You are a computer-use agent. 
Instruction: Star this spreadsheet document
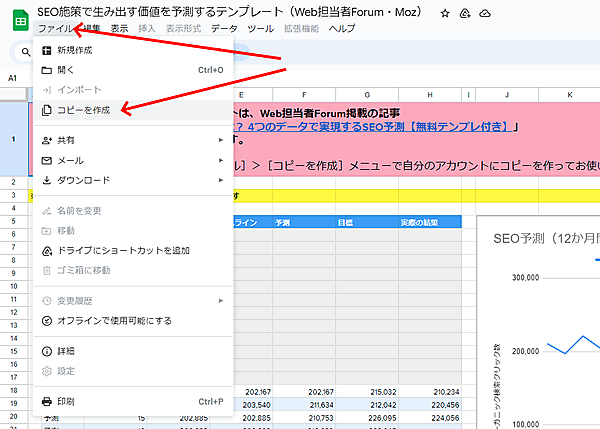[444, 12]
